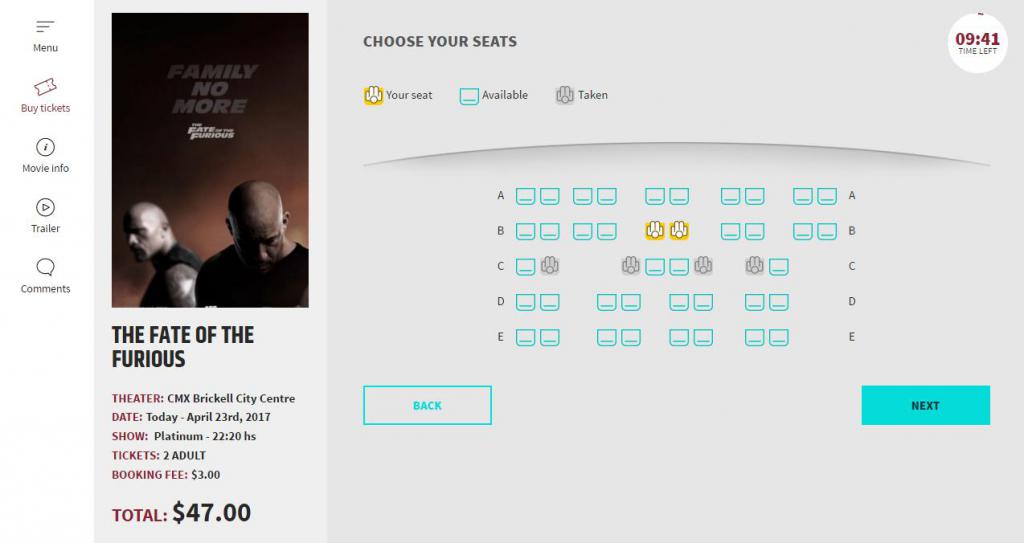Click the first taken seat in row C
The image size is (1024, 543).
coord(549,266)
